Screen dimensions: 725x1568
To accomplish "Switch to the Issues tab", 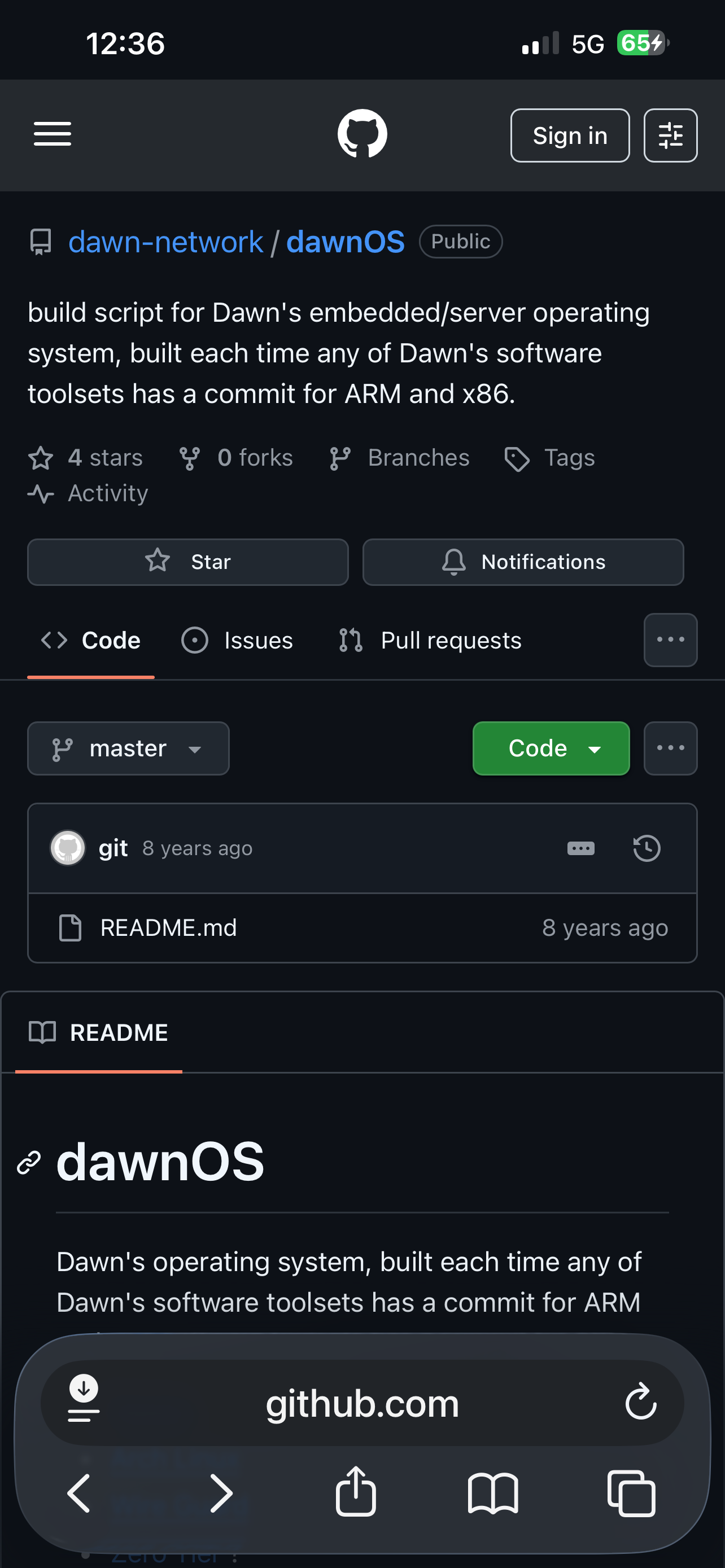I will (x=237, y=640).
